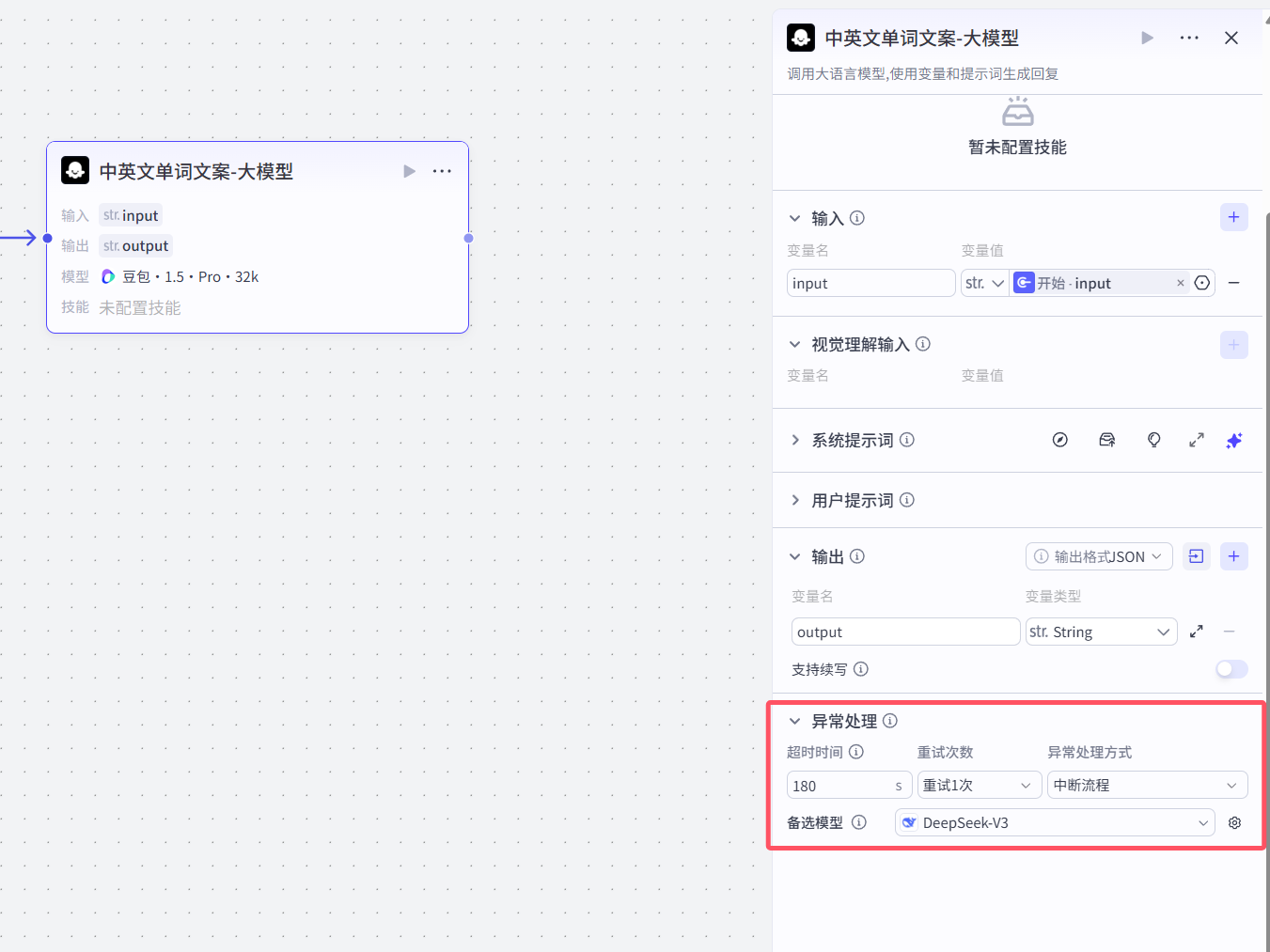
Task: Click the str. input tag on the canvas node
Action: pyautogui.click(x=131, y=215)
